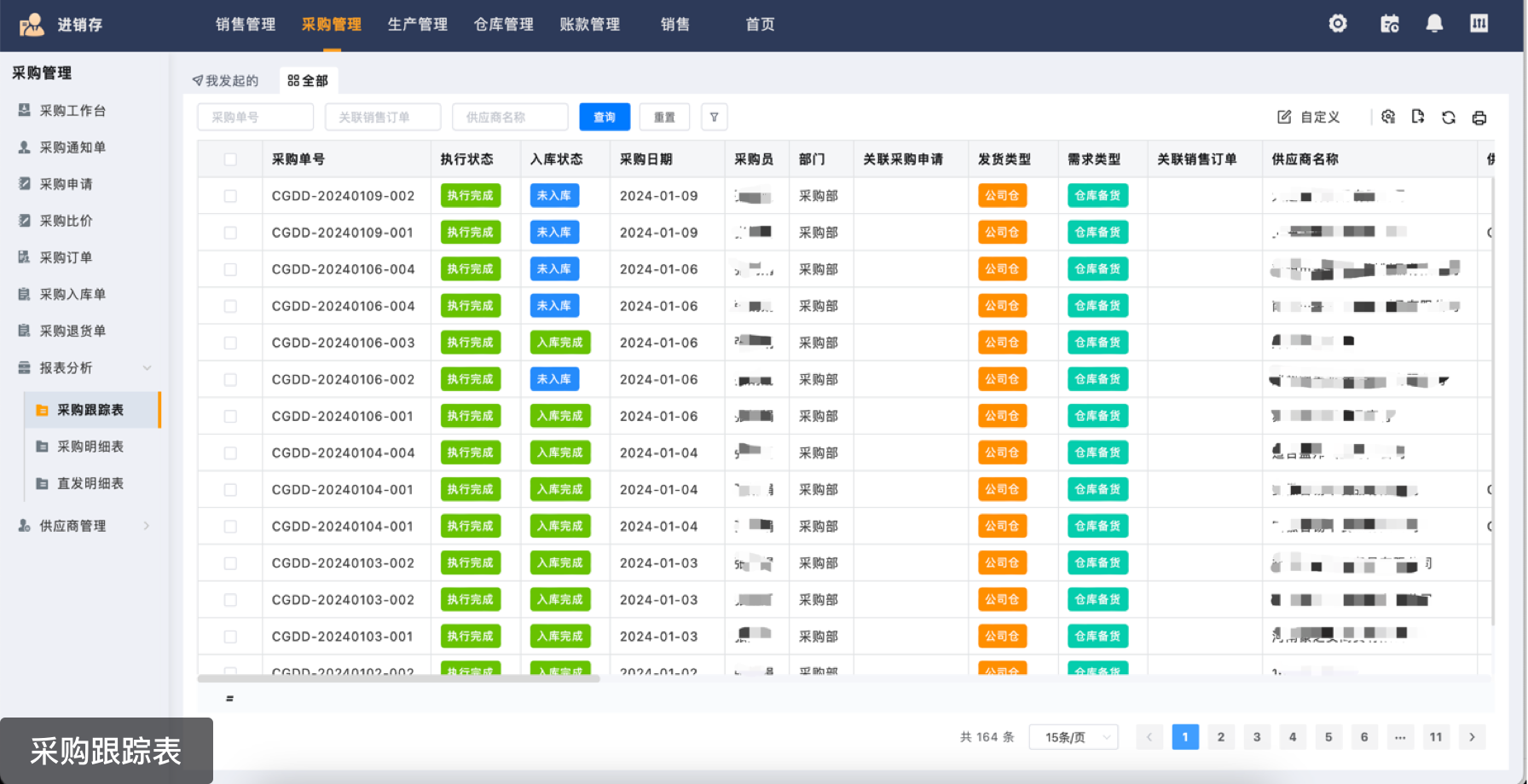The height and width of the screenshot is (784, 1528).
Task: Open the 15条/页 page size dropdown
Action: pos(1074,737)
